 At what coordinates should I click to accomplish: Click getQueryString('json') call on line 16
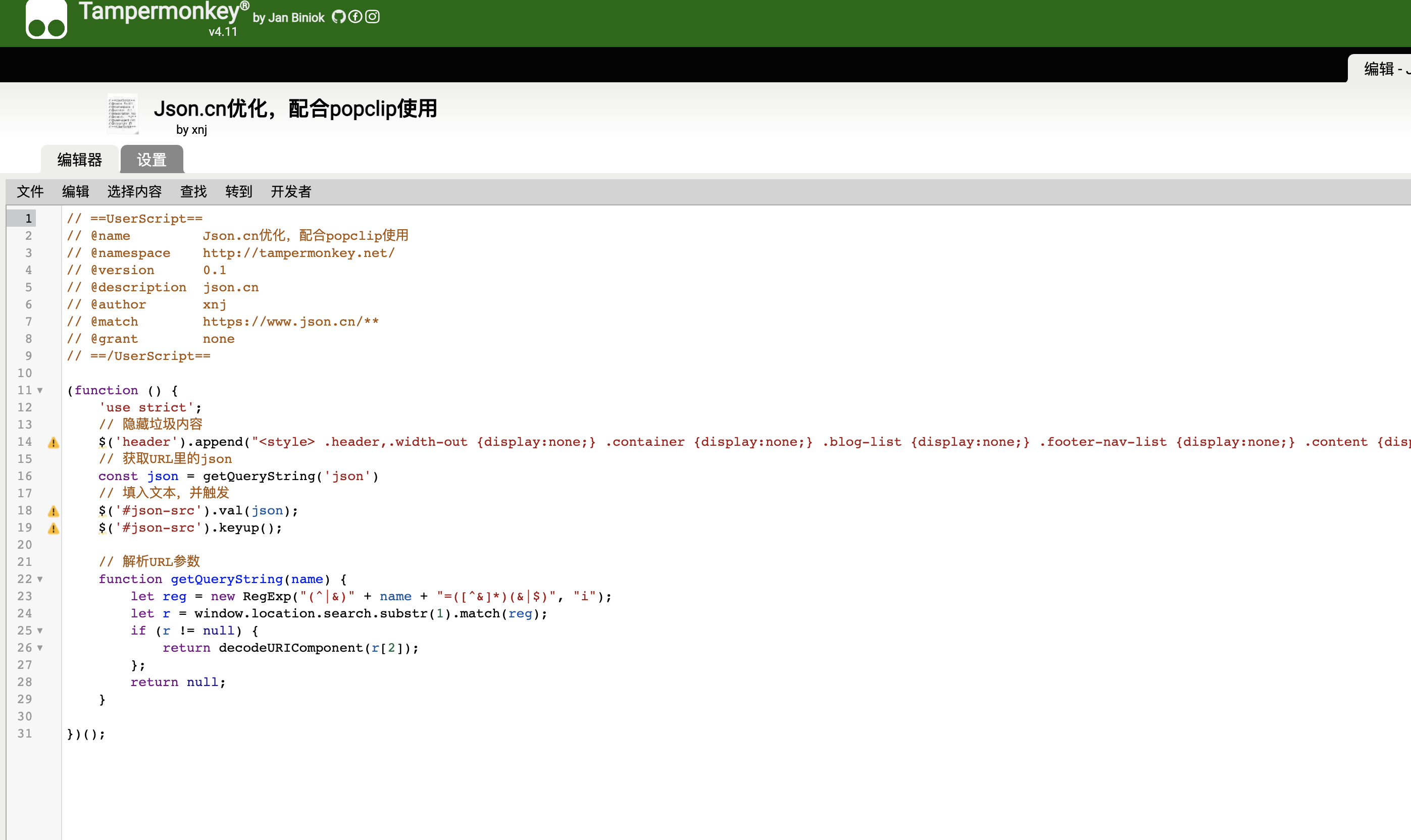coord(290,476)
